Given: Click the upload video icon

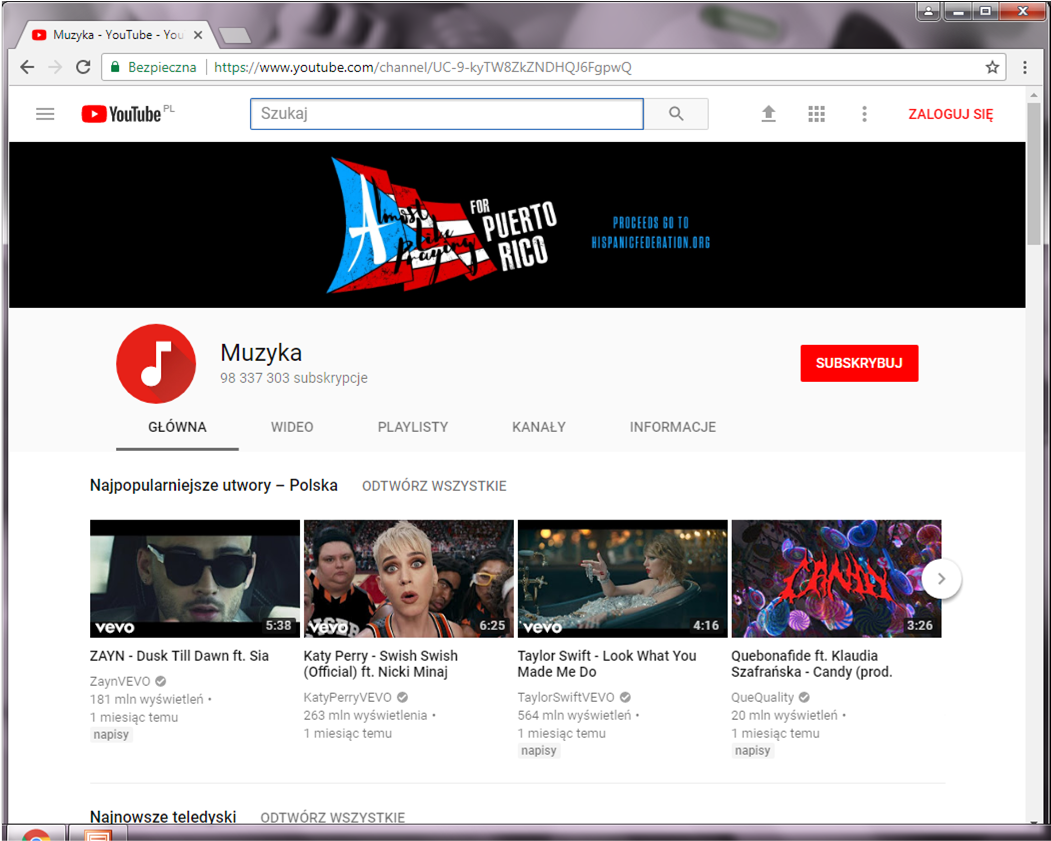Looking at the screenshot, I should coord(769,114).
